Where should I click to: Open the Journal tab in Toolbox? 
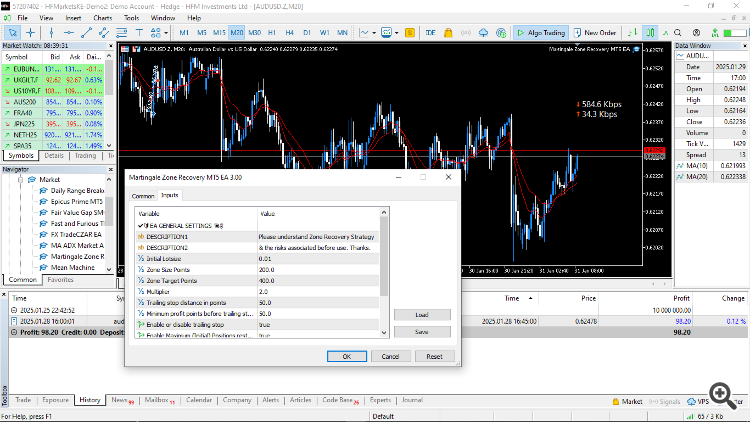[412, 400]
